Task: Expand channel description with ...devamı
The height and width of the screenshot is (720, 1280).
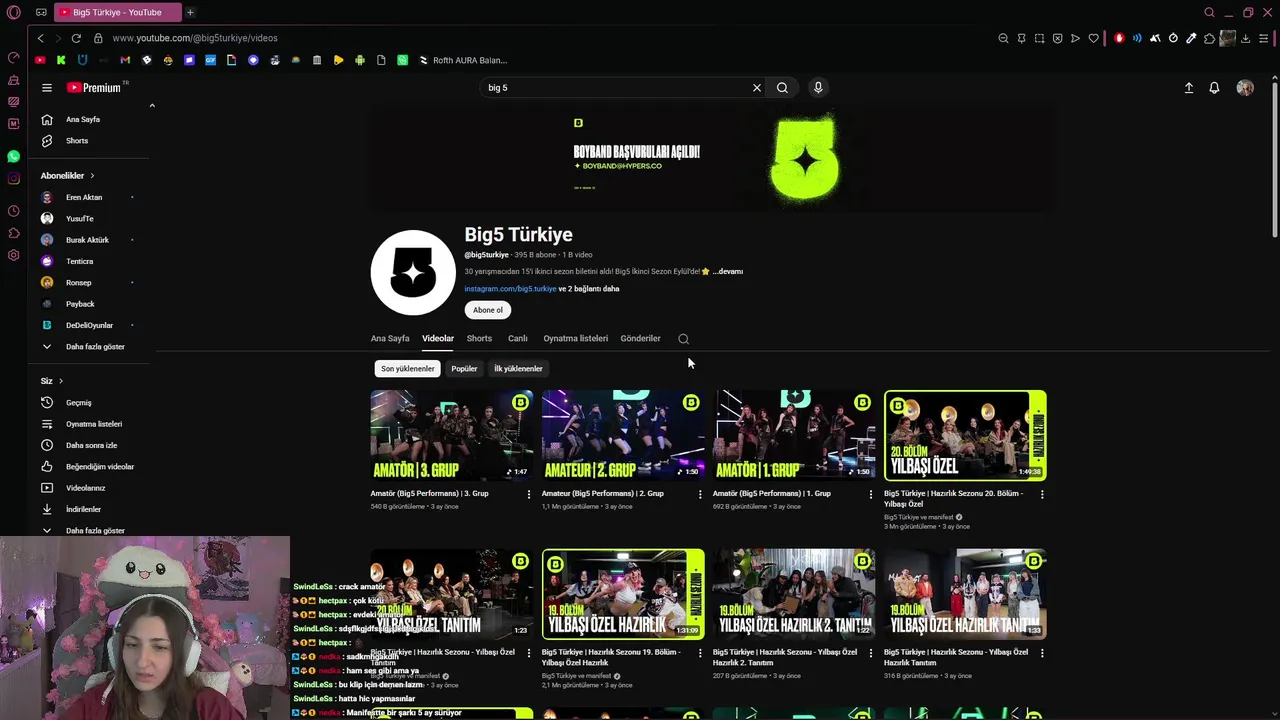Action: tap(728, 271)
